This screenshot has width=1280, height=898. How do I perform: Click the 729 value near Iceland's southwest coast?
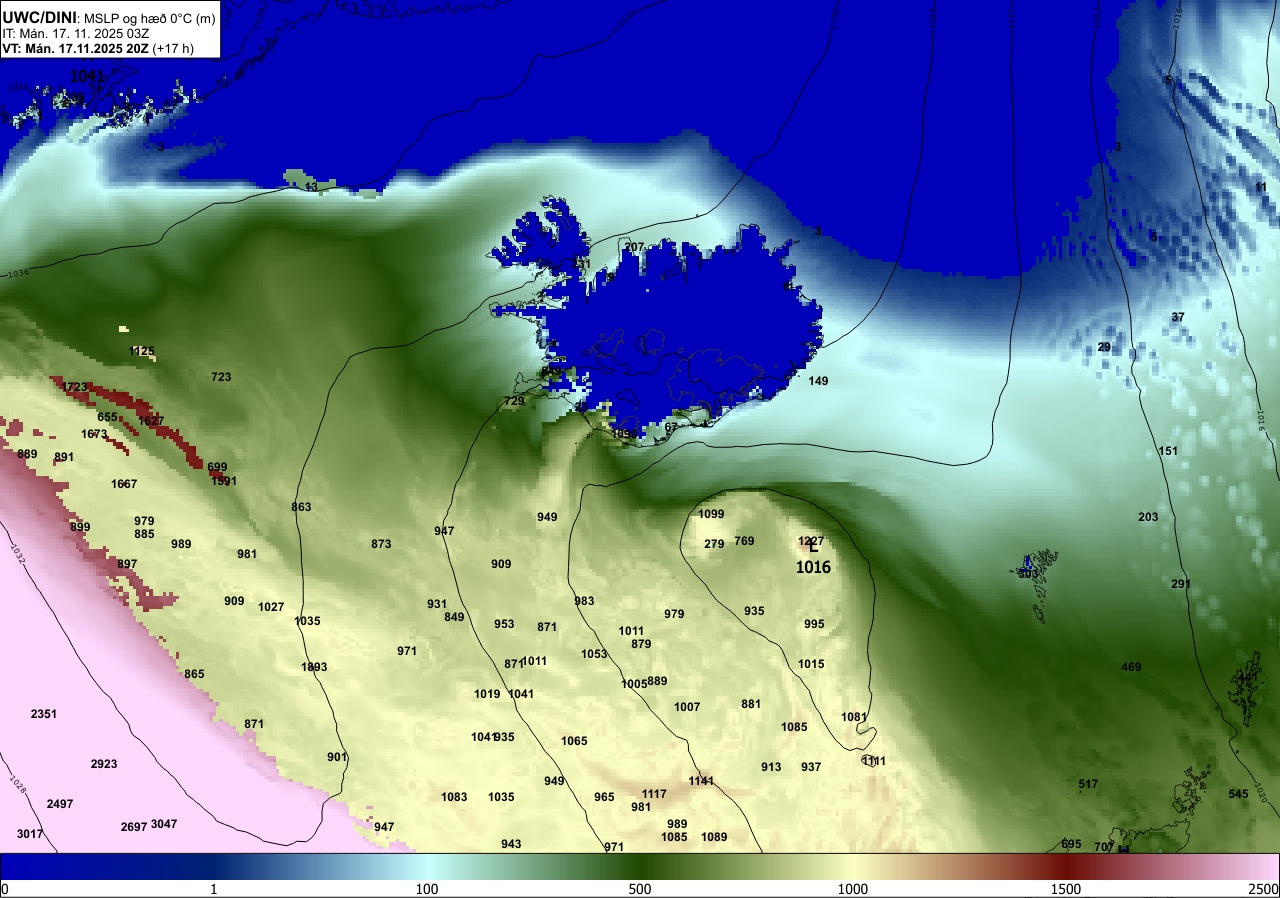[514, 401]
